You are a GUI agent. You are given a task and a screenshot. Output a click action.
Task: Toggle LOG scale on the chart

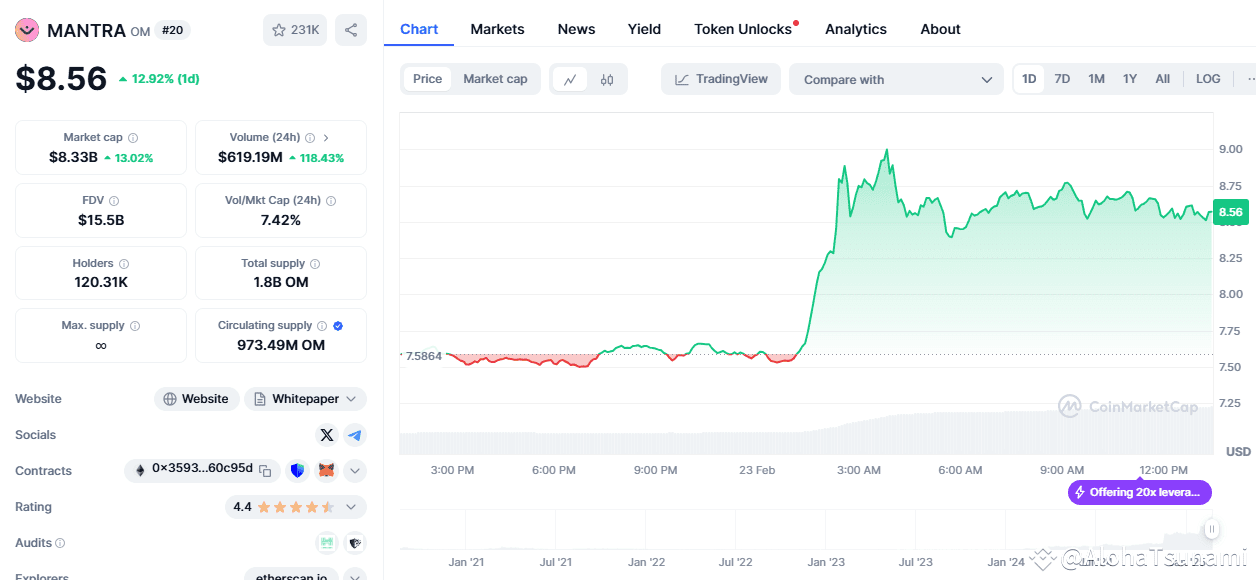(x=1207, y=78)
